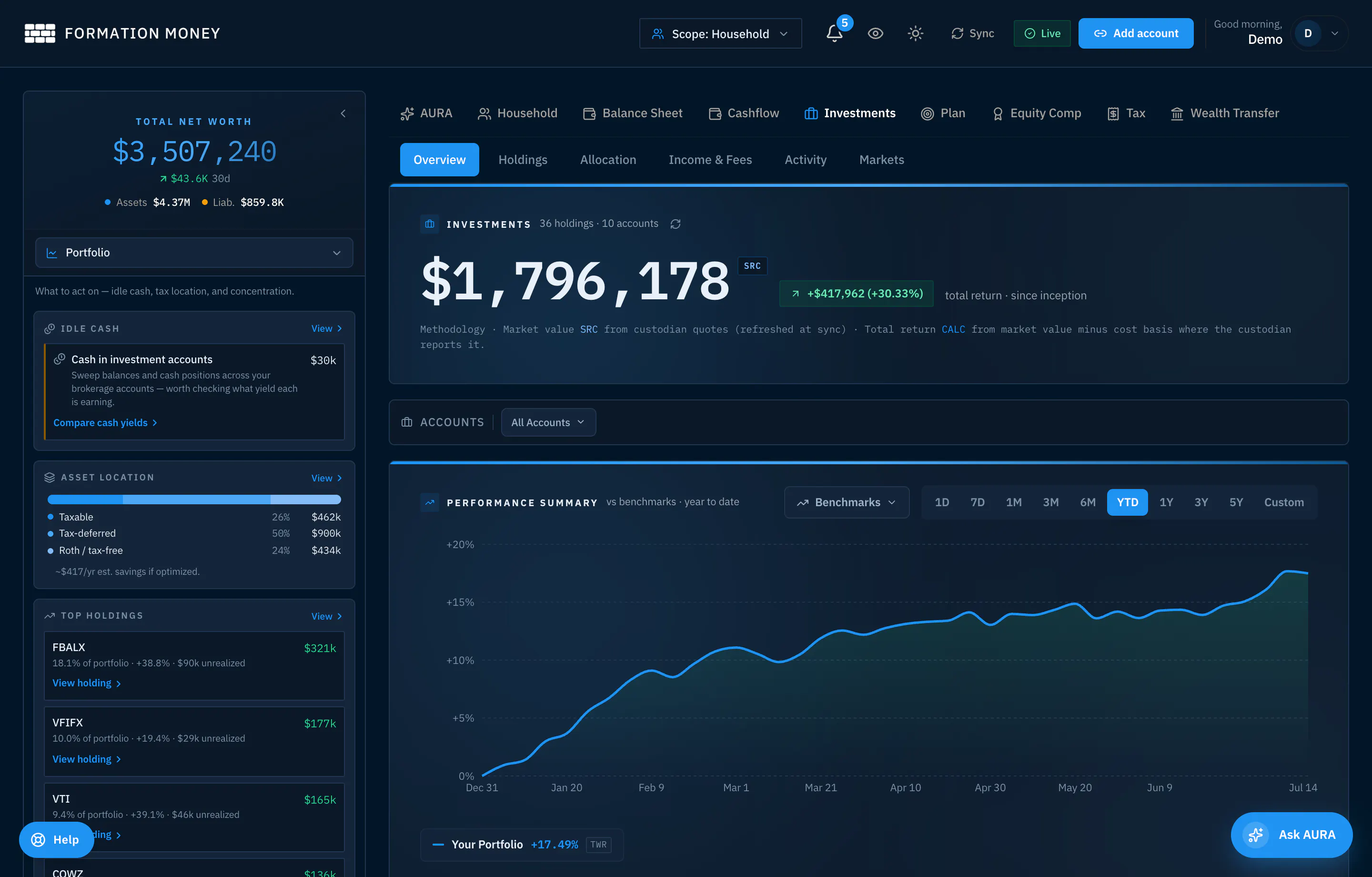Open the All Accounts dropdown
The width and height of the screenshot is (1372, 877).
548,423
